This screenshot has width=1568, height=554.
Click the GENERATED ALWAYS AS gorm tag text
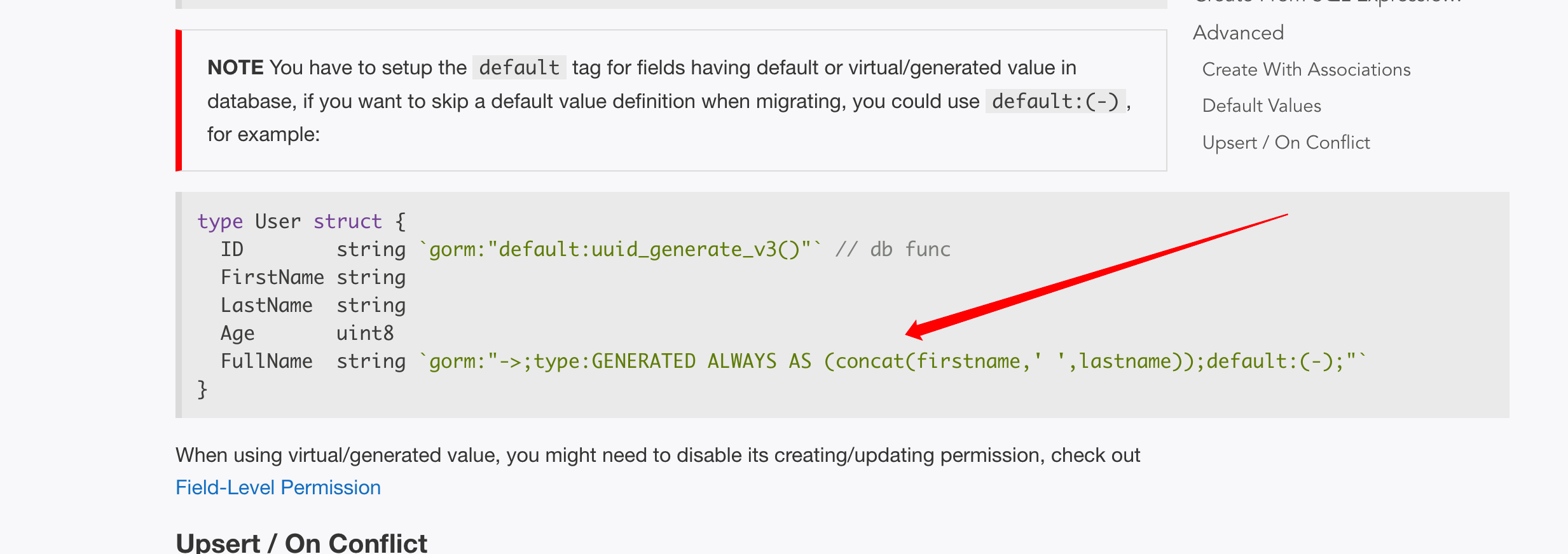701,361
